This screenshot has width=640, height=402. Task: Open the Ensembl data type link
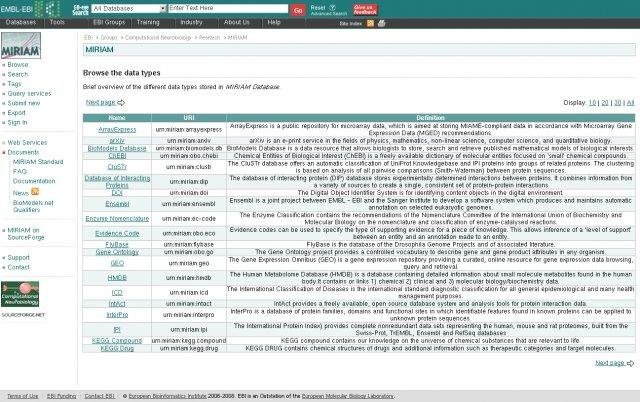(x=117, y=204)
